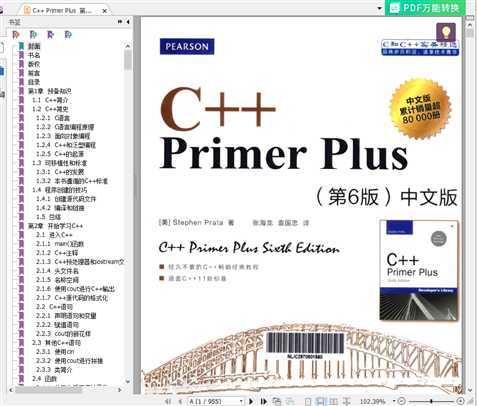Image resolution: width=477 pixels, height=406 pixels.
Task: Click the zoom out minus button
Action: coord(402,401)
